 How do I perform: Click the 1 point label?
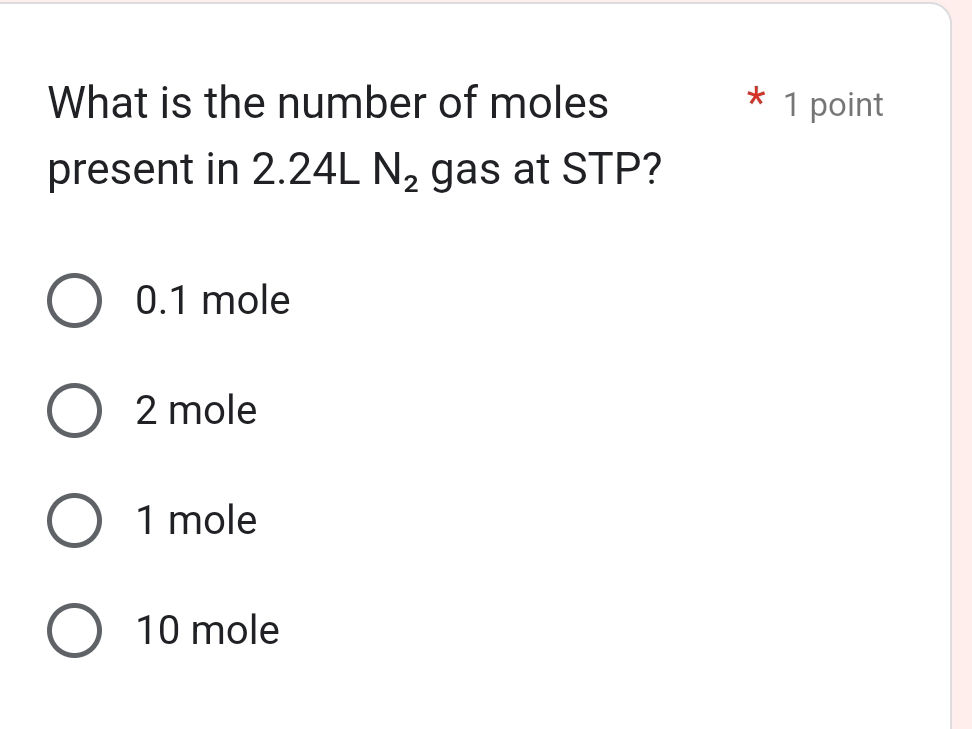tap(833, 104)
